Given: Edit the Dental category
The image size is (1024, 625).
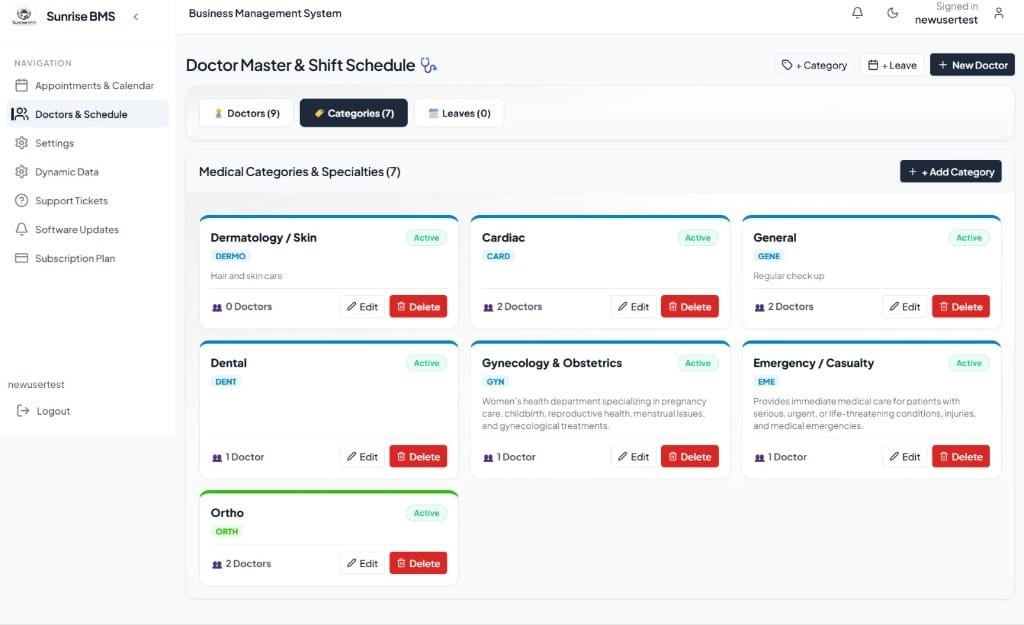Looking at the screenshot, I should coord(362,457).
